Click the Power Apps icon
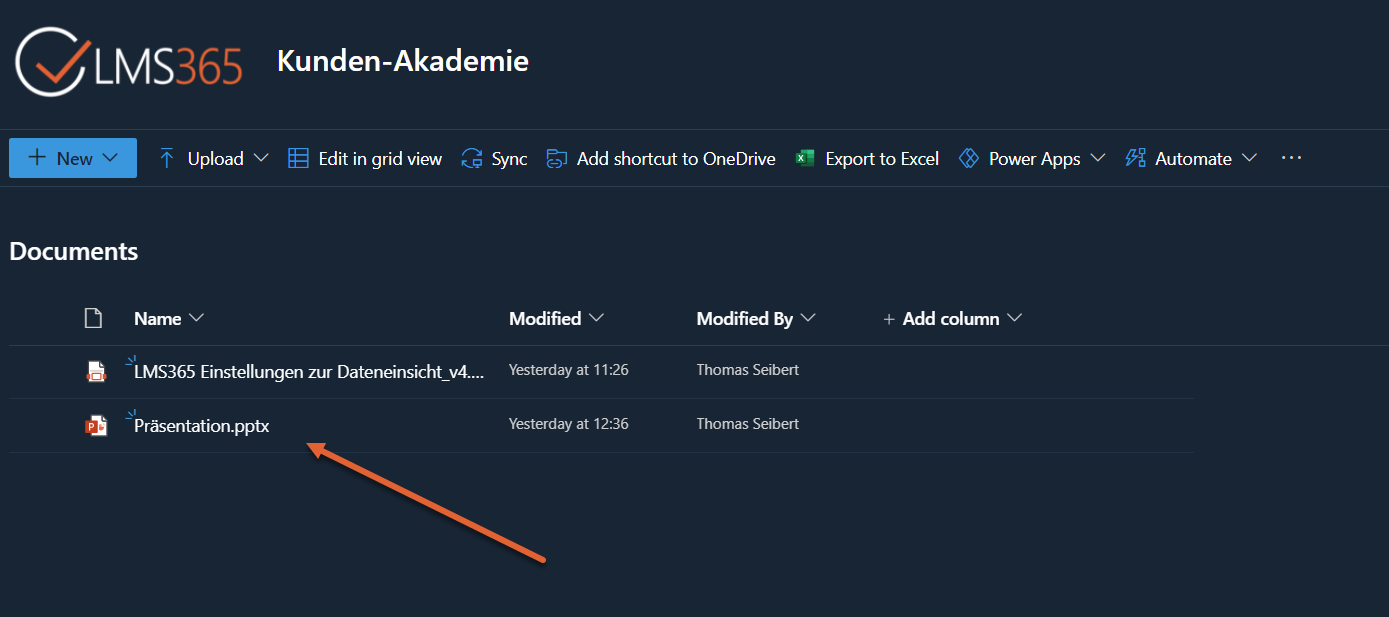Viewport: 1389px width, 617px height. point(968,158)
